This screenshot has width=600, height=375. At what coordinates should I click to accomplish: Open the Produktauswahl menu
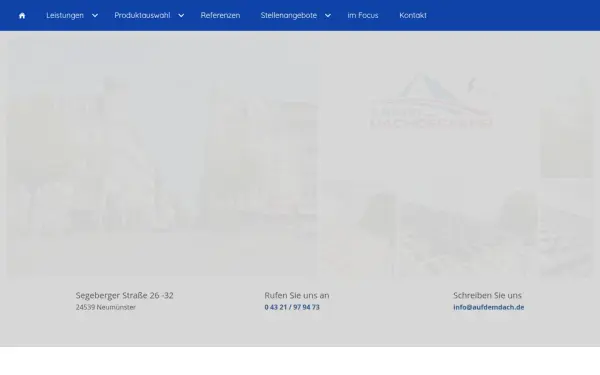tap(142, 15)
